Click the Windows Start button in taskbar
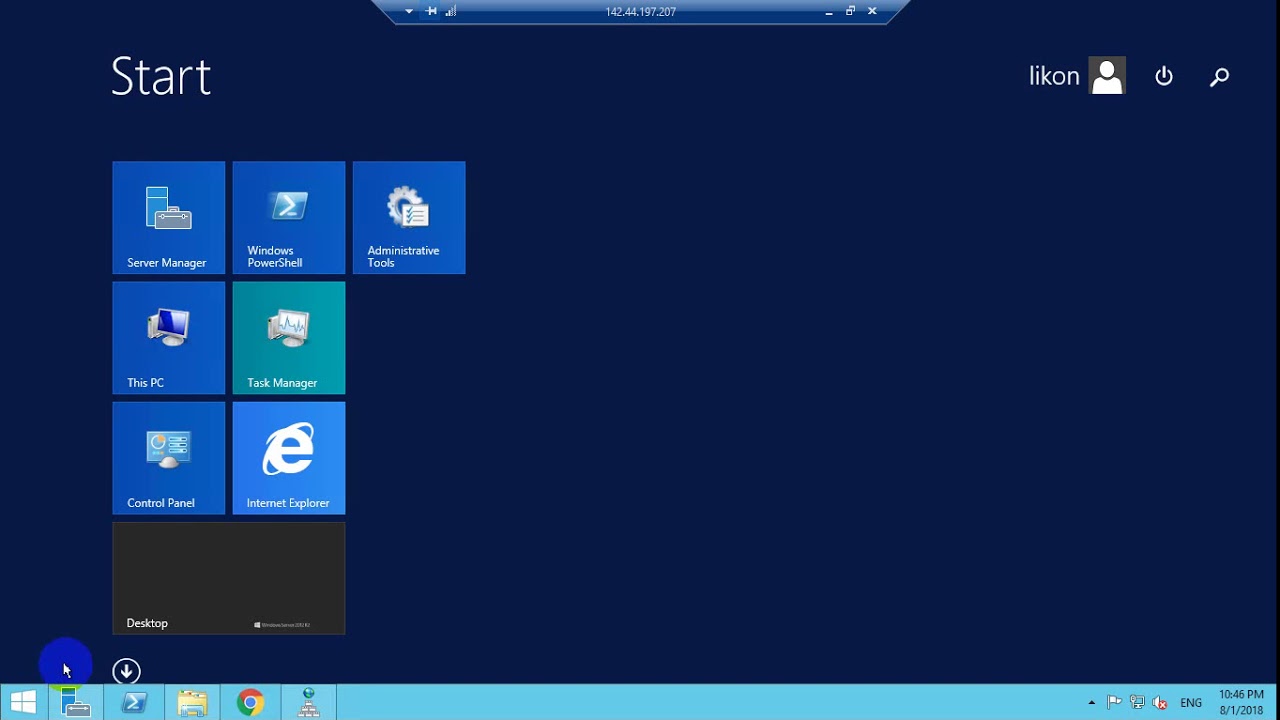Viewport: 1280px width, 720px height. coord(24,703)
